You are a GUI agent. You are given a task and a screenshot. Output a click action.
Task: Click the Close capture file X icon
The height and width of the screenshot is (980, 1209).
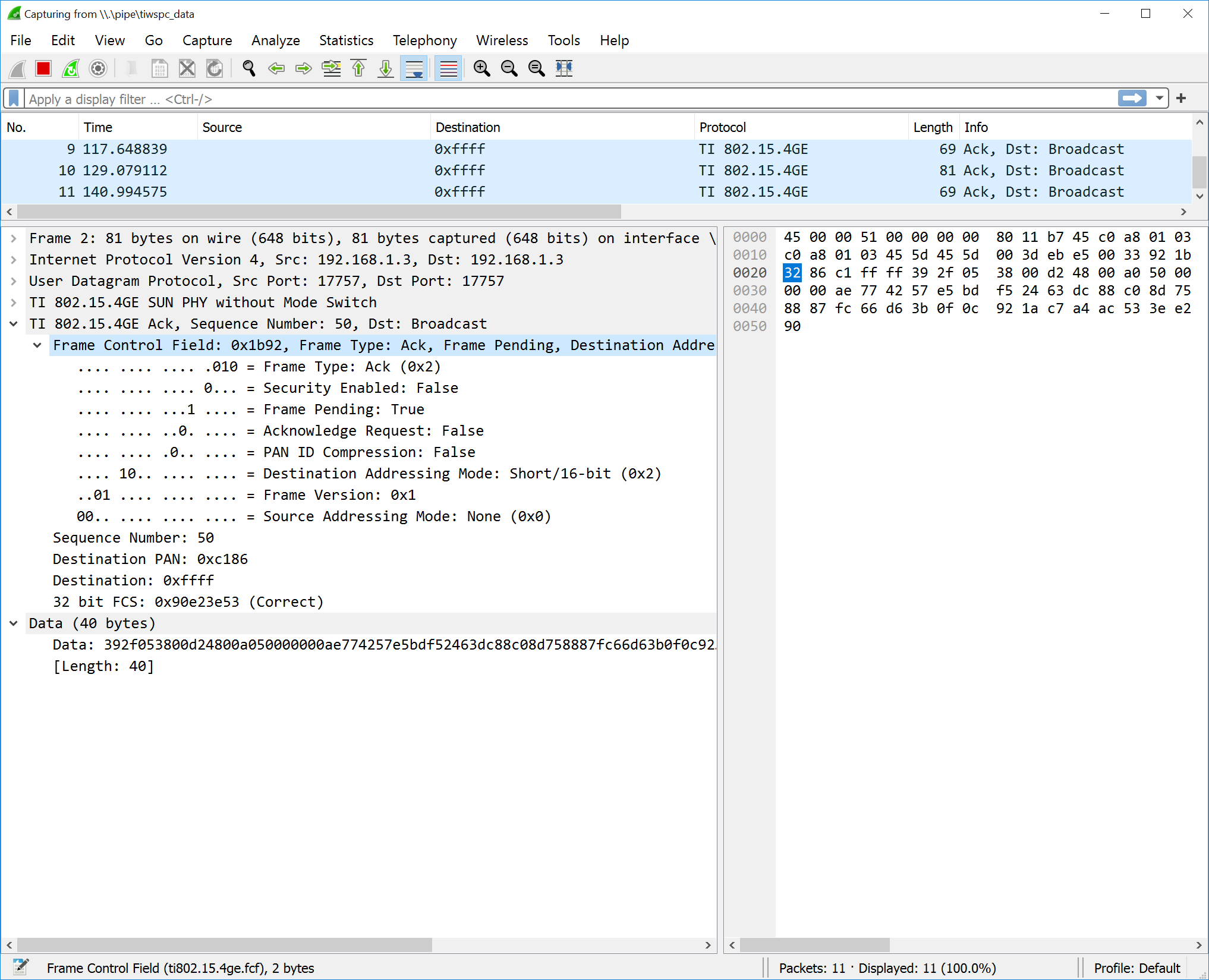[187, 69]
